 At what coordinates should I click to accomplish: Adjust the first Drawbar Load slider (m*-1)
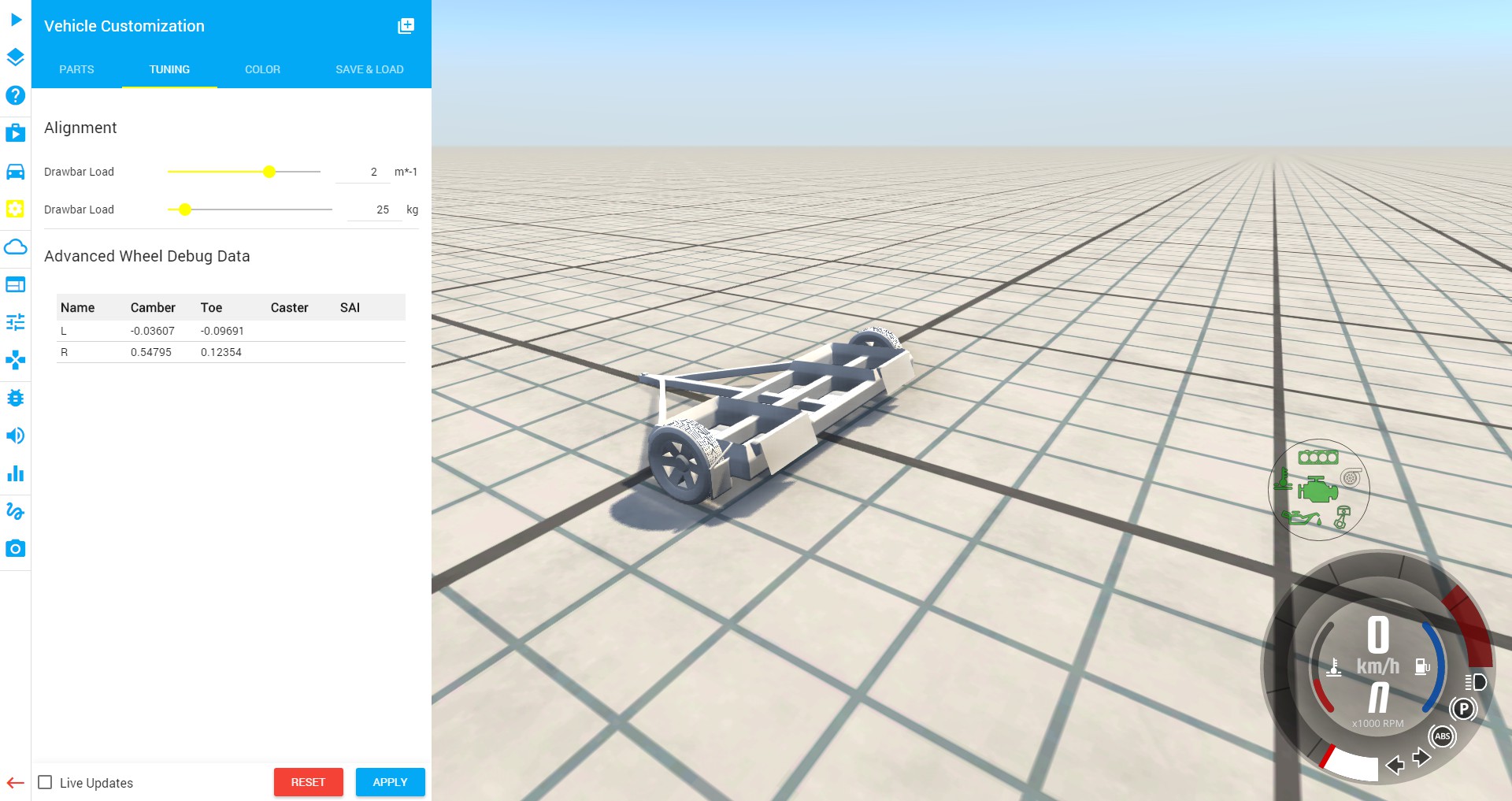click(x=244, y=172)
